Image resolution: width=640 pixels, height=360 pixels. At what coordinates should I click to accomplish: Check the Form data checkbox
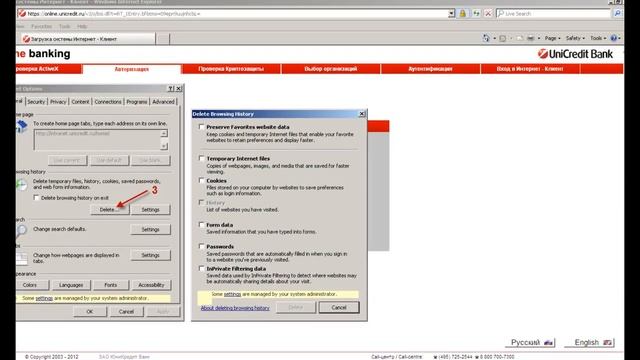[x=201, y=224]
